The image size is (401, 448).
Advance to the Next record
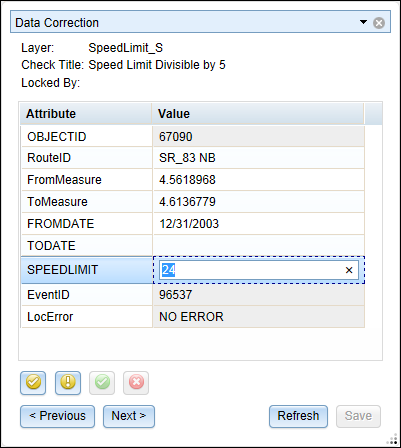click(x=129, y=416)
